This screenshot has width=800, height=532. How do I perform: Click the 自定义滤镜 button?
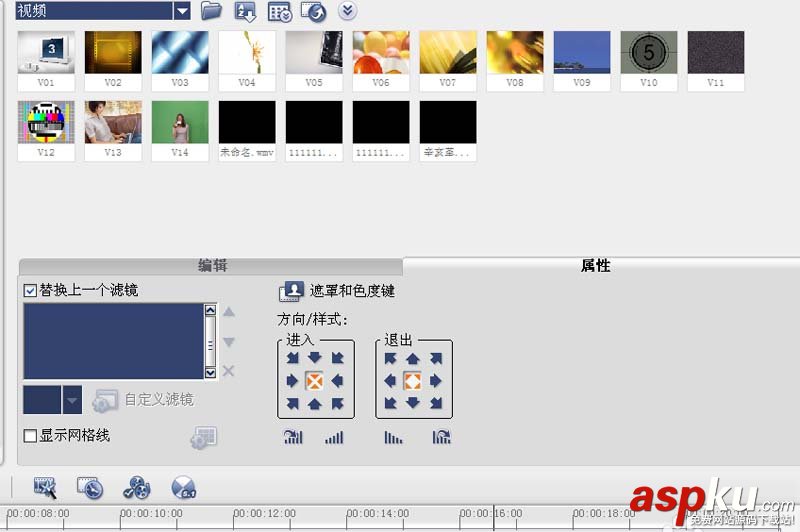click(x=143, y=400)
